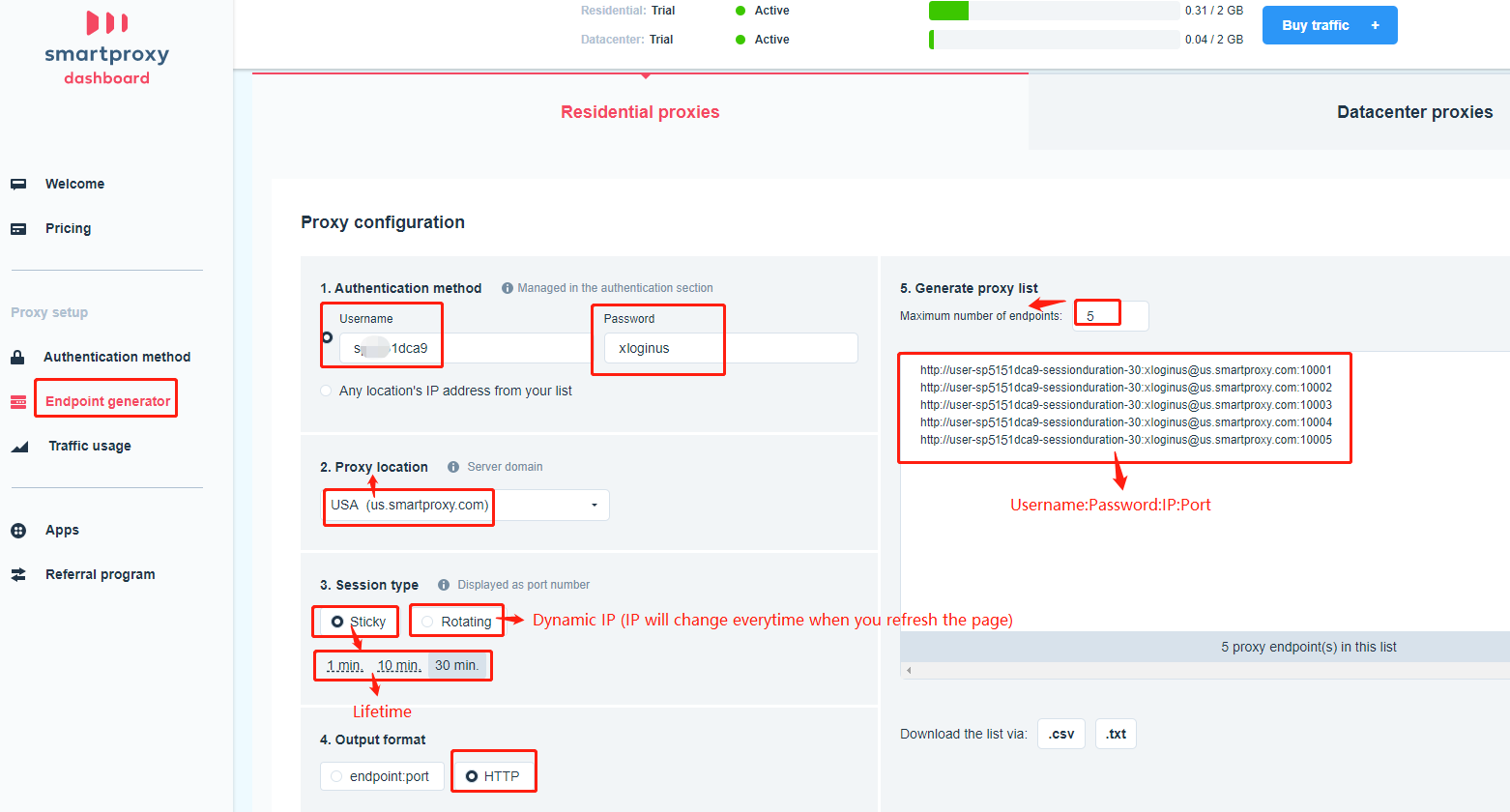Image resolution: width=1510 pixels, height=812 pixels.
Task: Choose the Sticky session type
Action: click(337, 622)
